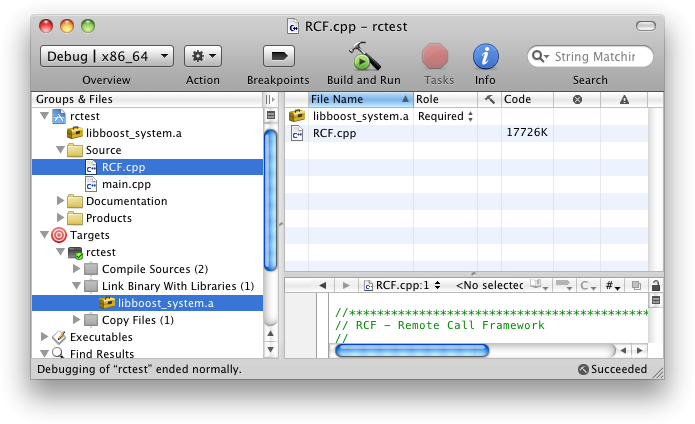Click the editor scroll right arrow
Viewport: 695px width, 424px height.
pyautogui.click(x=640, y=350)
